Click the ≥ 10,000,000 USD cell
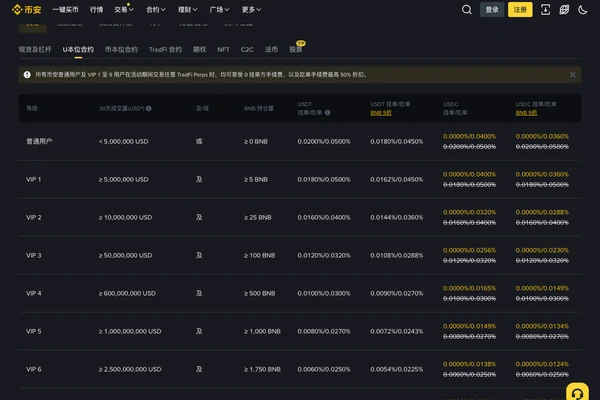This screenshot has width=600, height=400. [x=126, y=217]
